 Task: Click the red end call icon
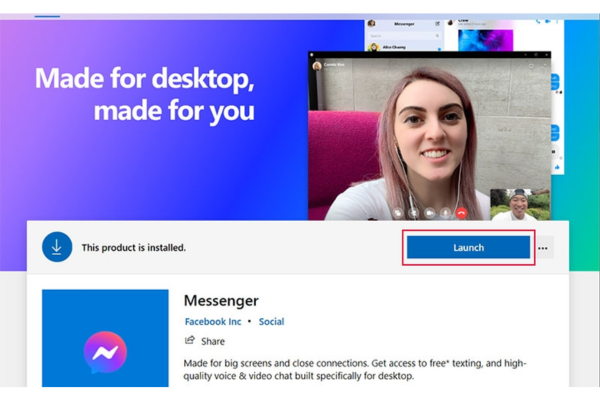[x=461, y=213]
